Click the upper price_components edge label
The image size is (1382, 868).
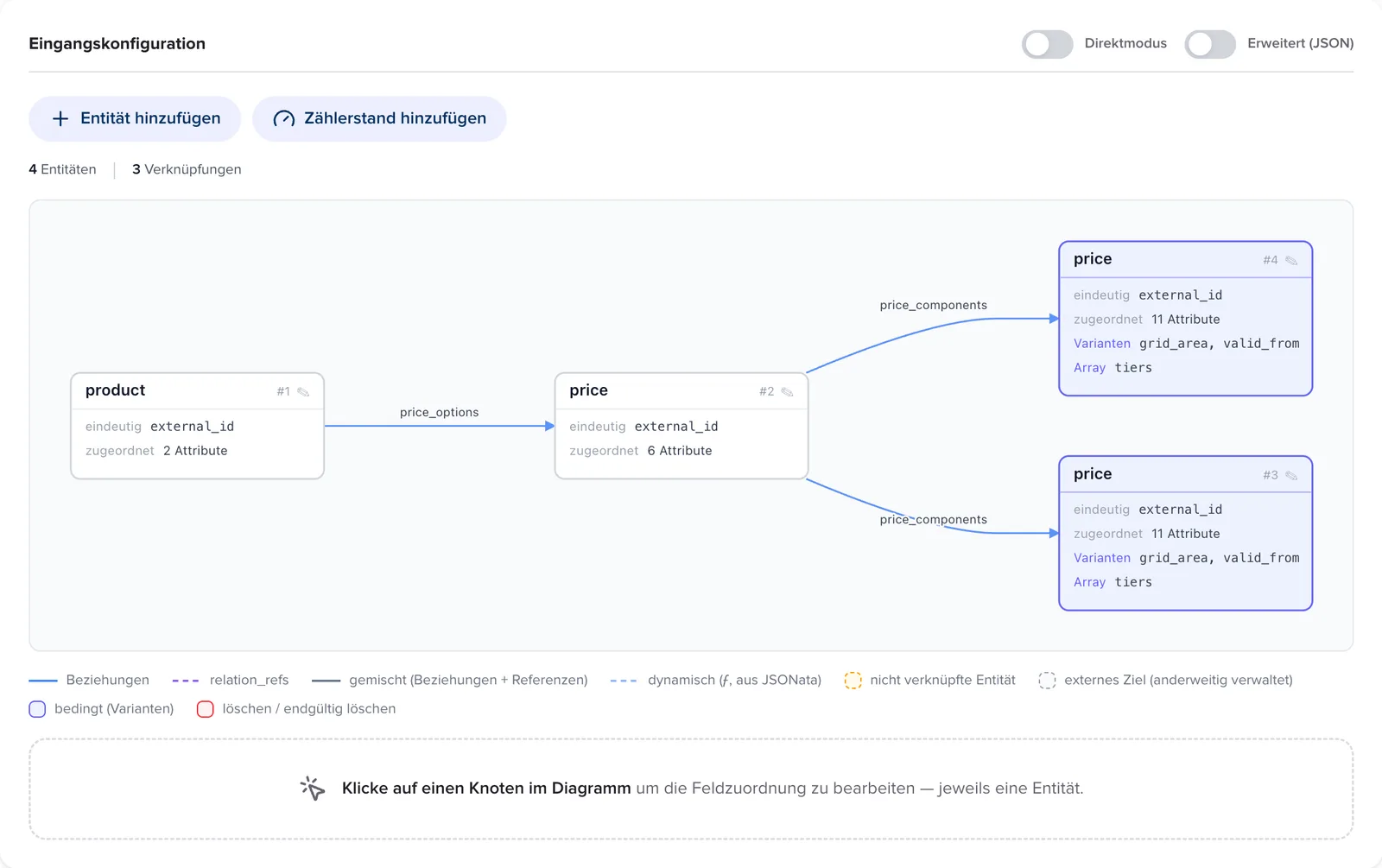coord(934,306)
